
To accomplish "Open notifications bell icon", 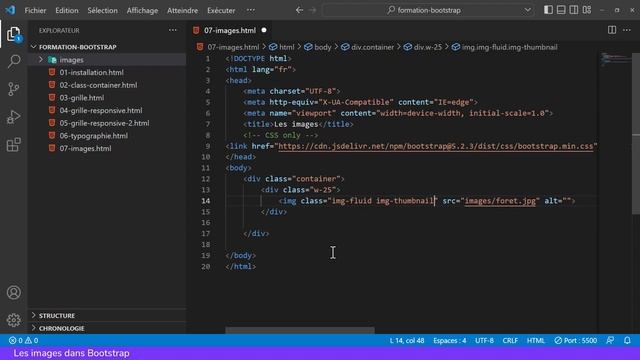I will 627,340.
